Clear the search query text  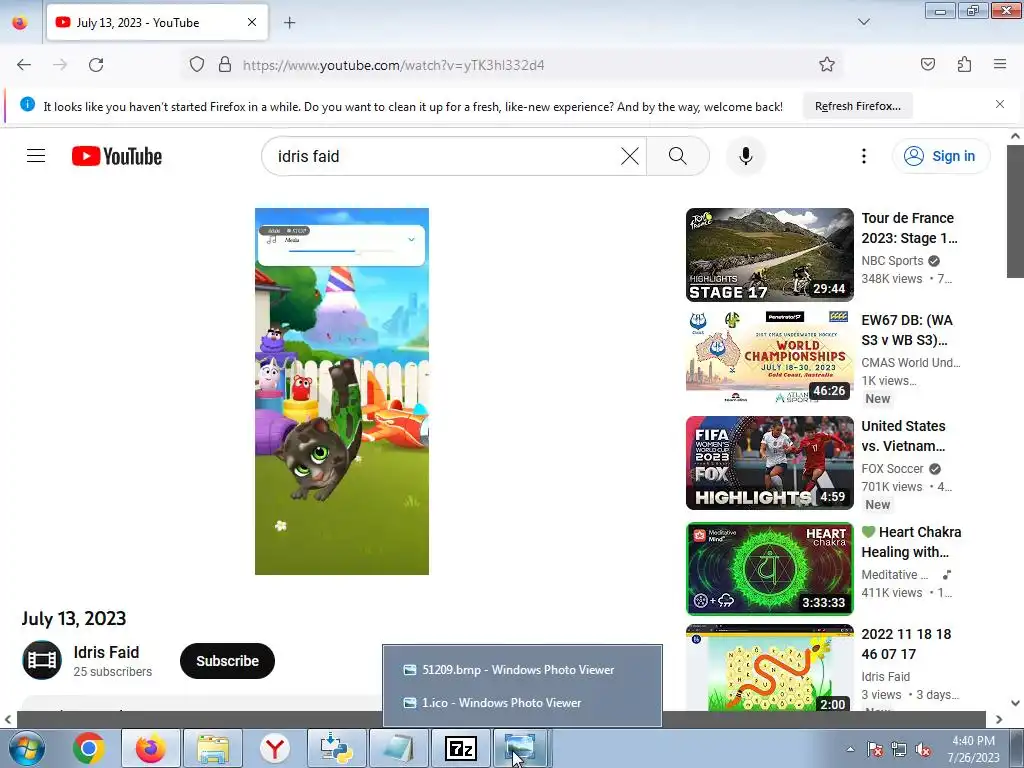pyautogui.click(x=630, y=156)
